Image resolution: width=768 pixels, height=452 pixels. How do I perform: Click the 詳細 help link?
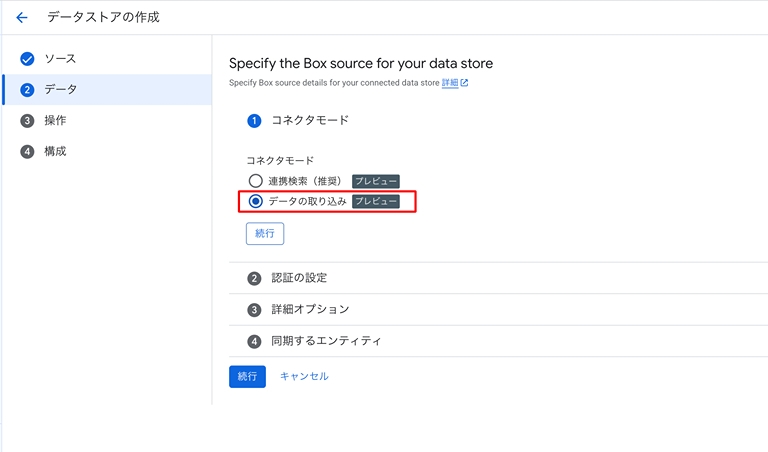[x=450, y=83]
